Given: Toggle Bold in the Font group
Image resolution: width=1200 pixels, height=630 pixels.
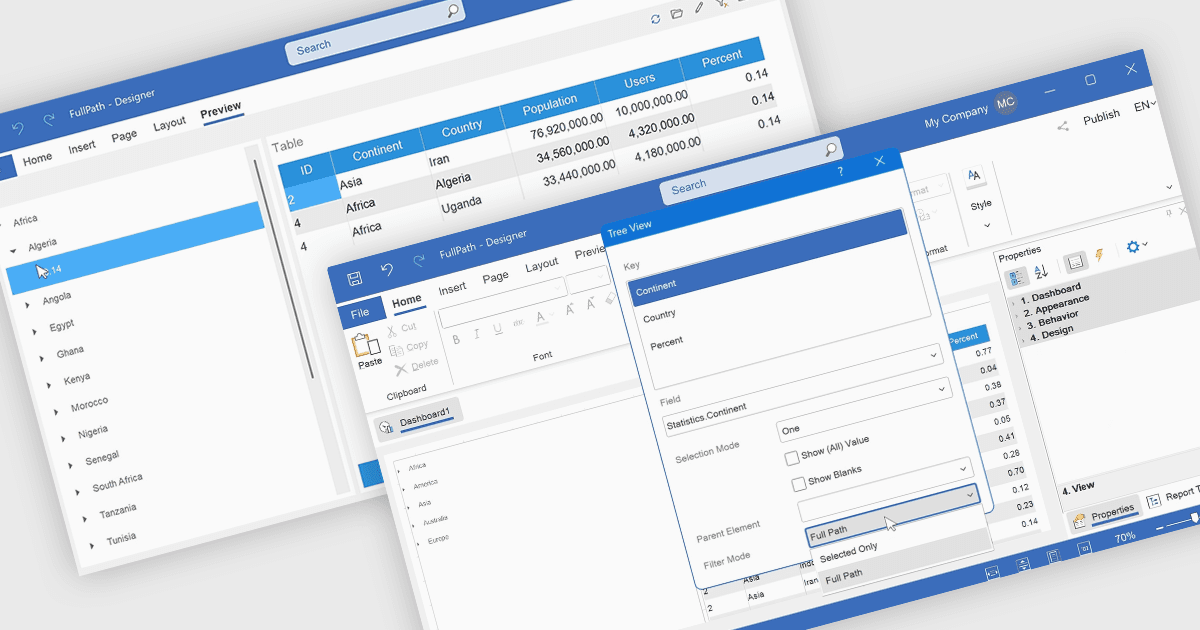Looking at the screenshot, I should tap(456, 339).
